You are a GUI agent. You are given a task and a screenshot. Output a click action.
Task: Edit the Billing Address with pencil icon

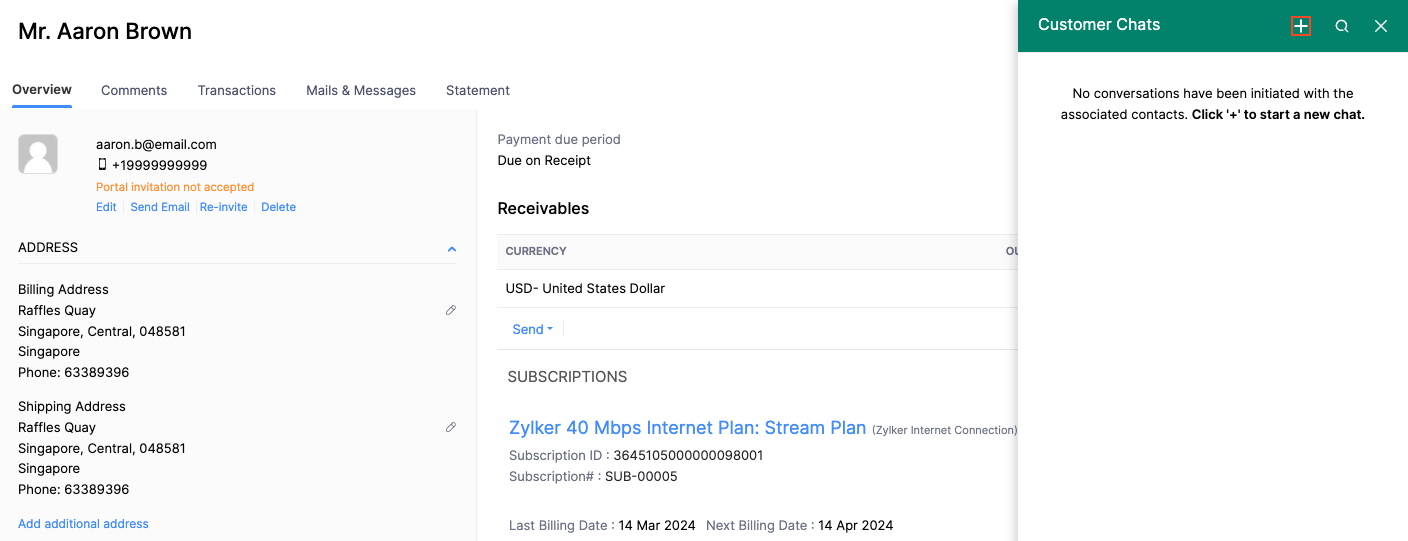tap(451, 310)
